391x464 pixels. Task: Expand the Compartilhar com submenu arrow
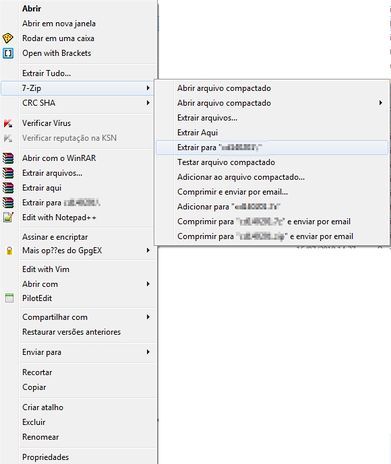(x=148, y=317)
